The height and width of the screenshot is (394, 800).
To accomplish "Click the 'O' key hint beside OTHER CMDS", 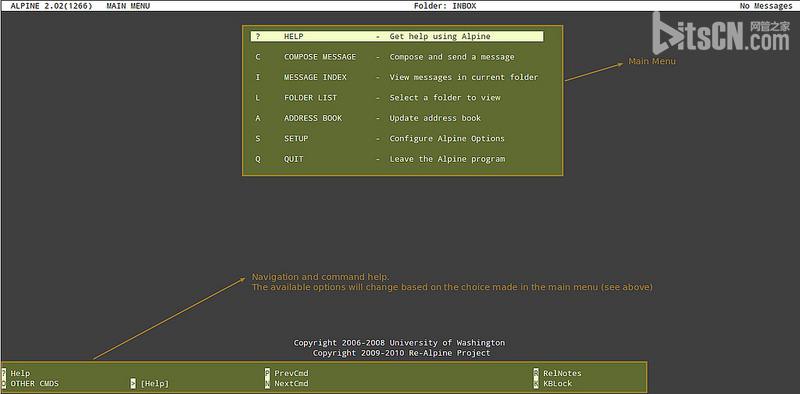I will coord(4,383).
